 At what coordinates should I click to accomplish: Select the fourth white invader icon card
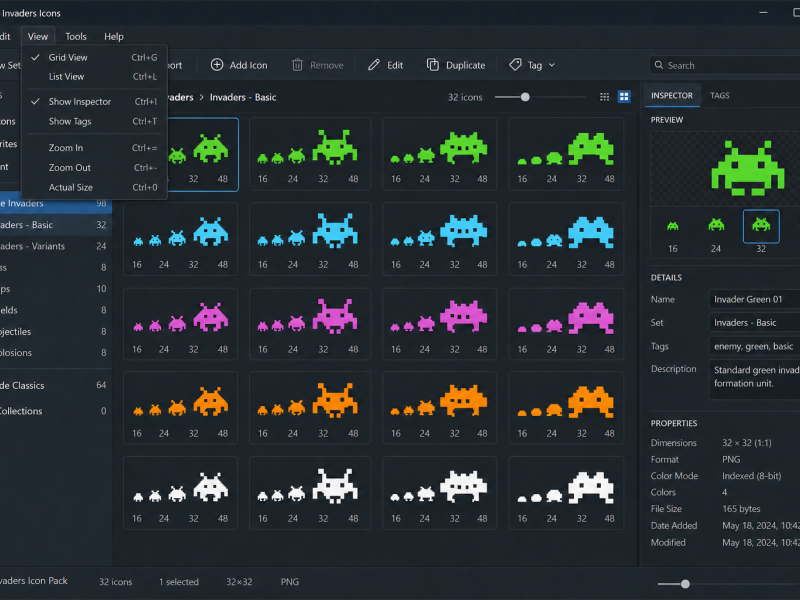pos(566,493)
